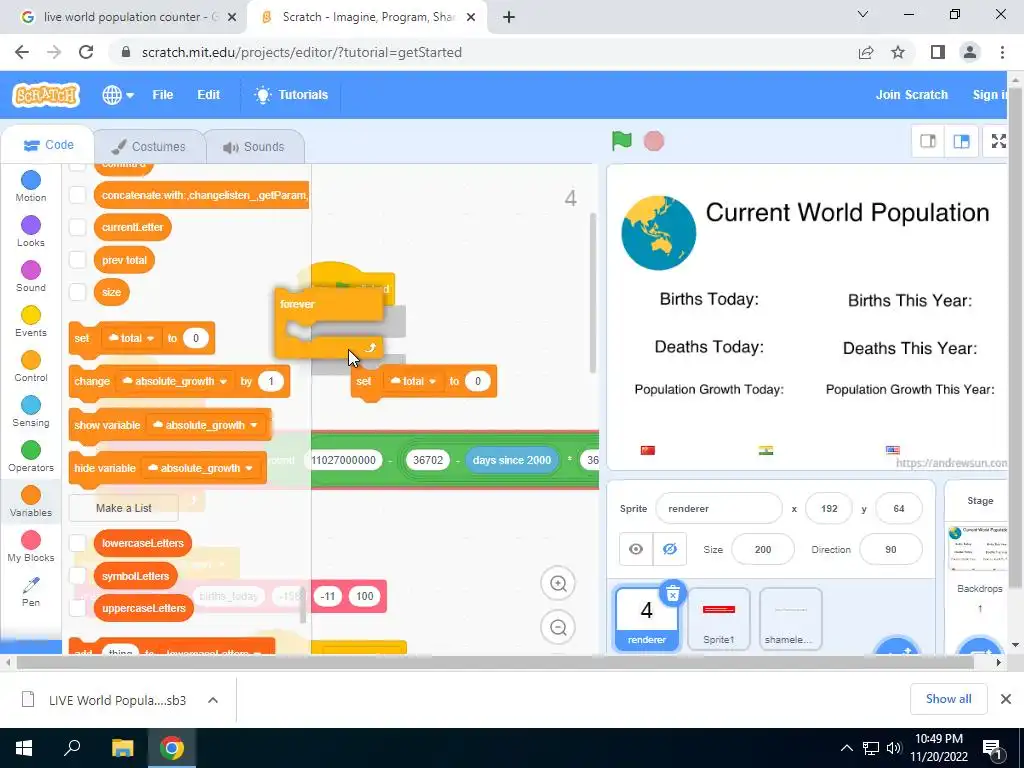Tick the uppercaseLetters list checkbox
1024x768 pixels.
pyautogui.click(x=78, y=607)
